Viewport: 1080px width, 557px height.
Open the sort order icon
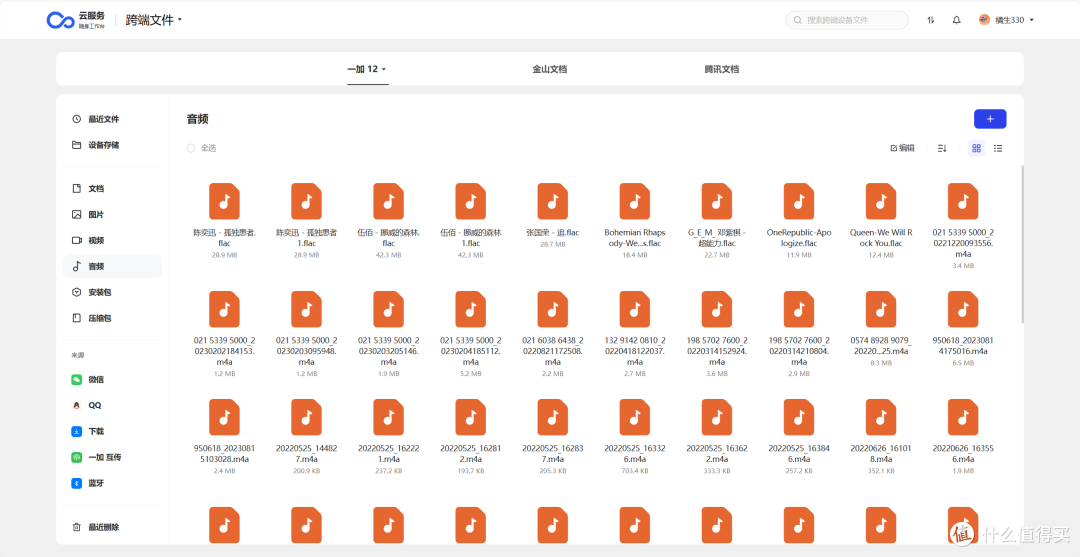click(x=942, y=148)
